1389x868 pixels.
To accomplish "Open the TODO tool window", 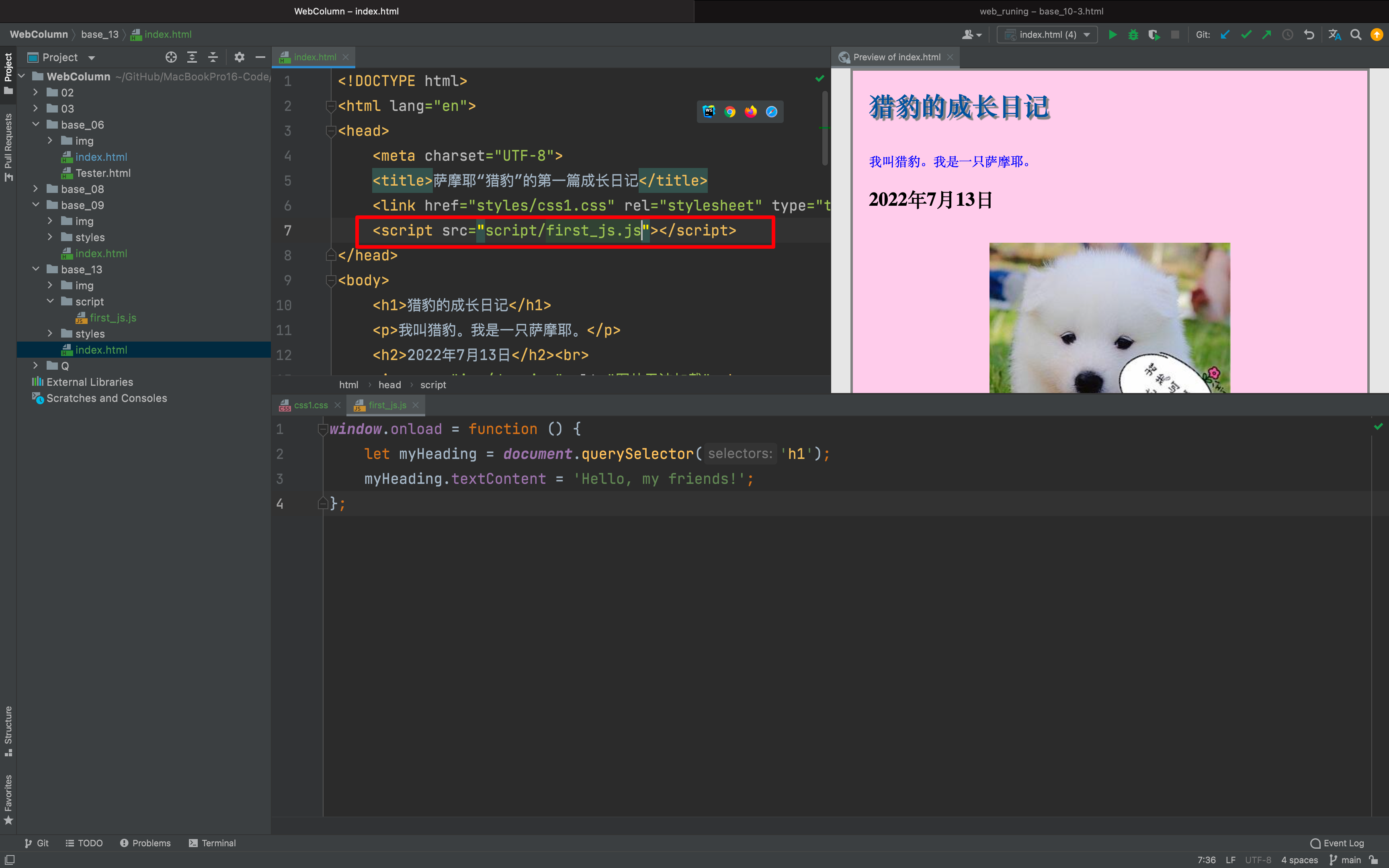I will pyautogui.click(x=84, y=843).
